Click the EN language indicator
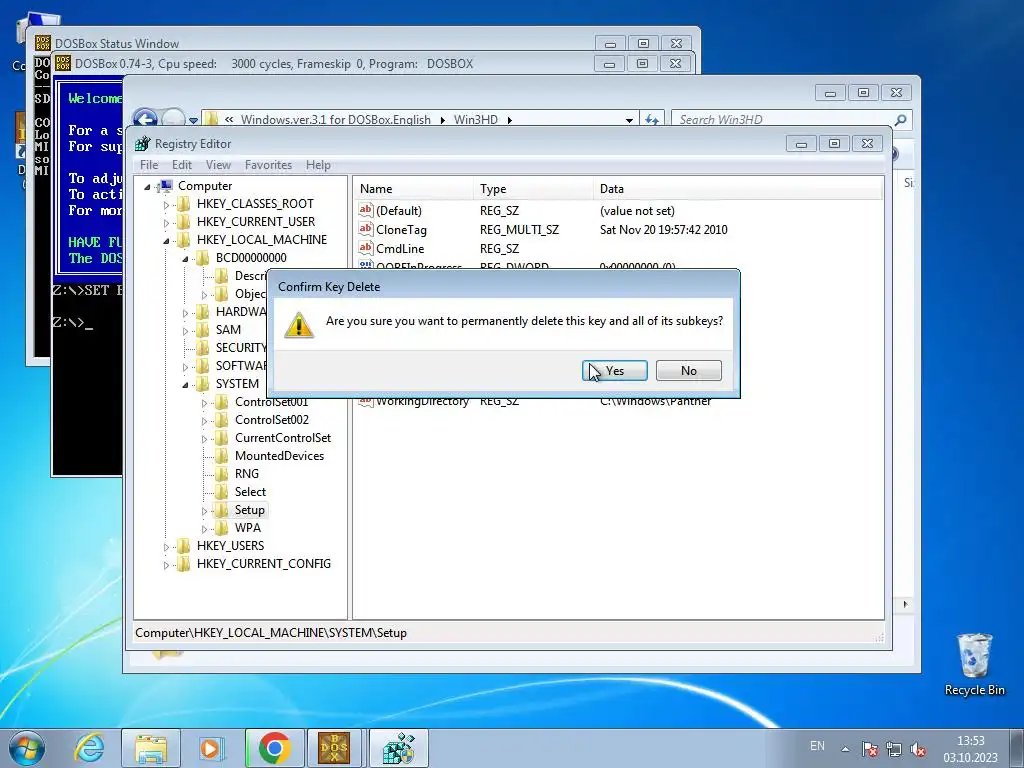The height and width of the screenshot is (768, 1024). click(817, 746)
